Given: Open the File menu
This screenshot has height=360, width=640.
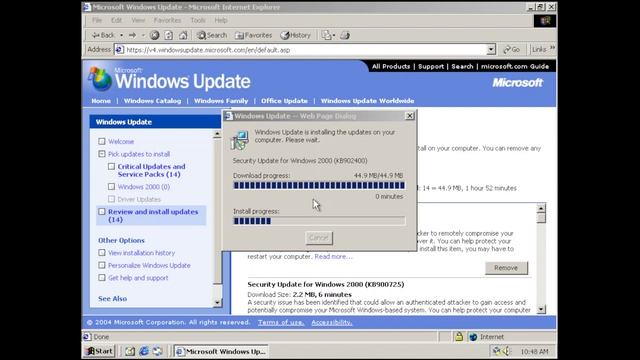Looking at the screenshot, I should (97, 20).
